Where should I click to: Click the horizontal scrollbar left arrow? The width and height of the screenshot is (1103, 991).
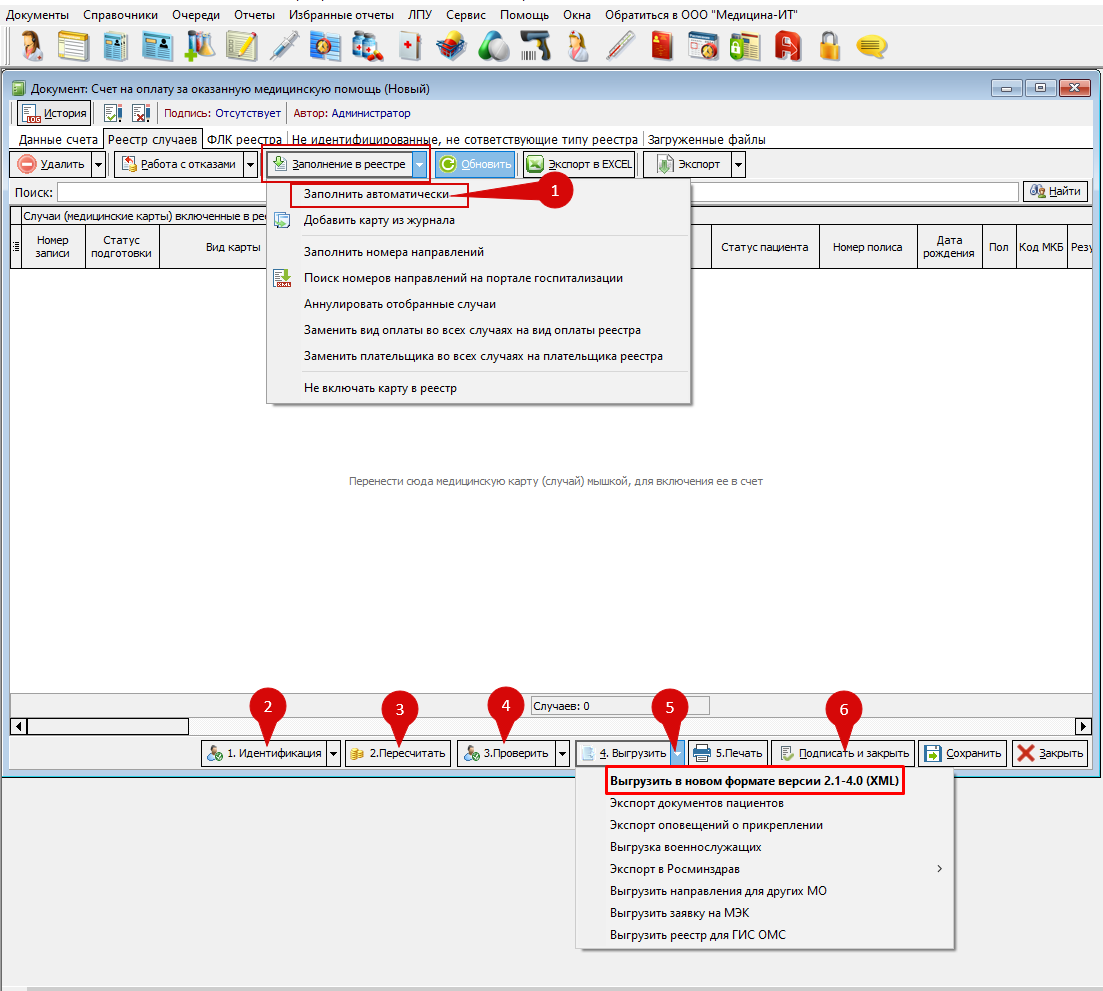point(19,726)
